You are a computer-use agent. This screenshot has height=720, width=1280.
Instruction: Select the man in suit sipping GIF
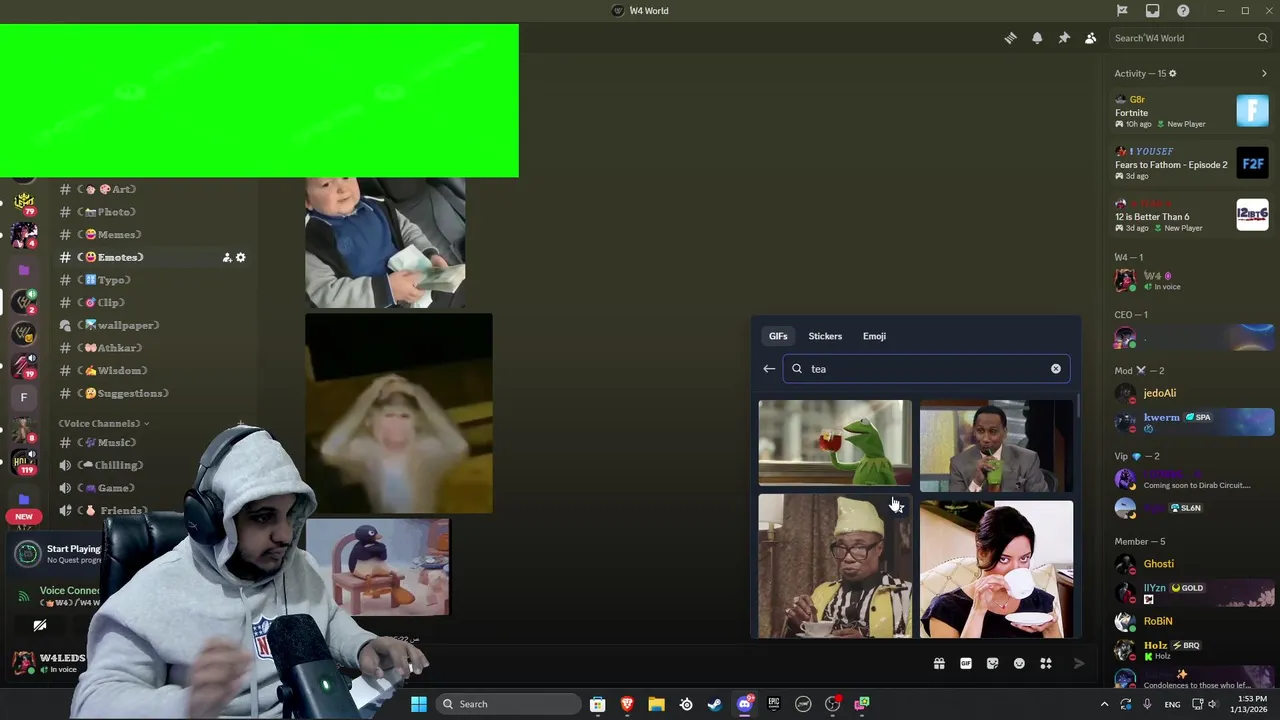pos(996,446)
